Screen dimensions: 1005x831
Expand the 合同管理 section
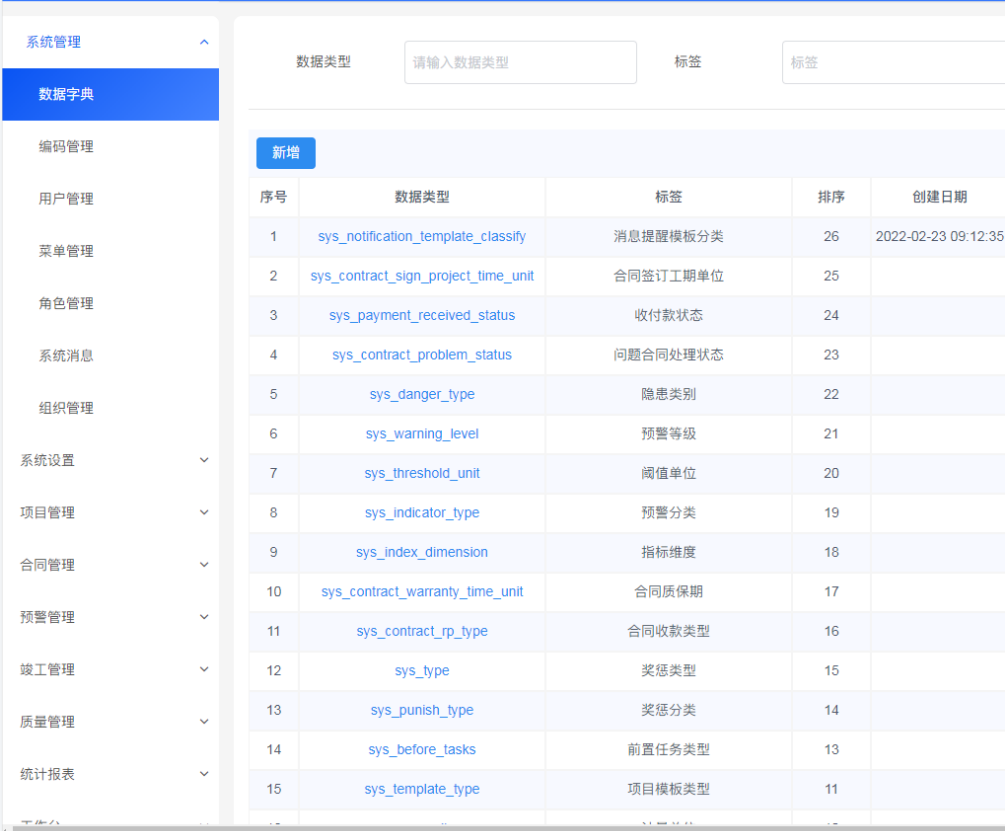[110, 565]
